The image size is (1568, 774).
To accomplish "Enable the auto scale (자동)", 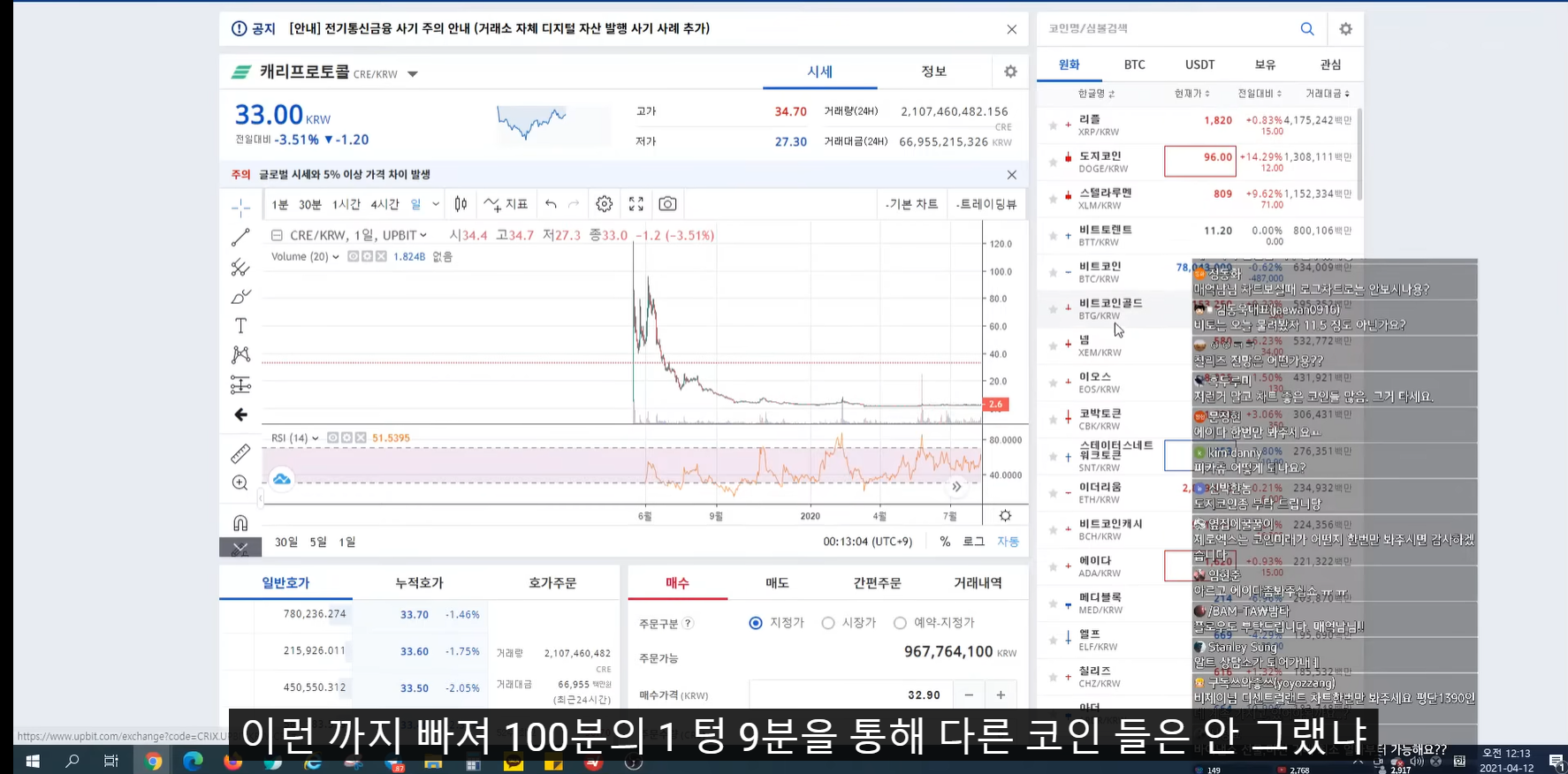I will pyautogui.click(x=1009, y=542).
